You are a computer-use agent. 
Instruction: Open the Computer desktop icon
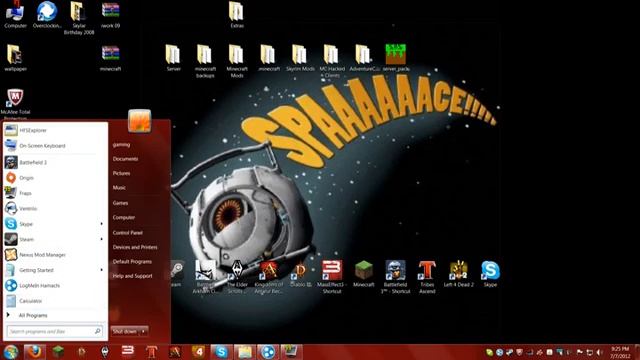tap(15, 15)
